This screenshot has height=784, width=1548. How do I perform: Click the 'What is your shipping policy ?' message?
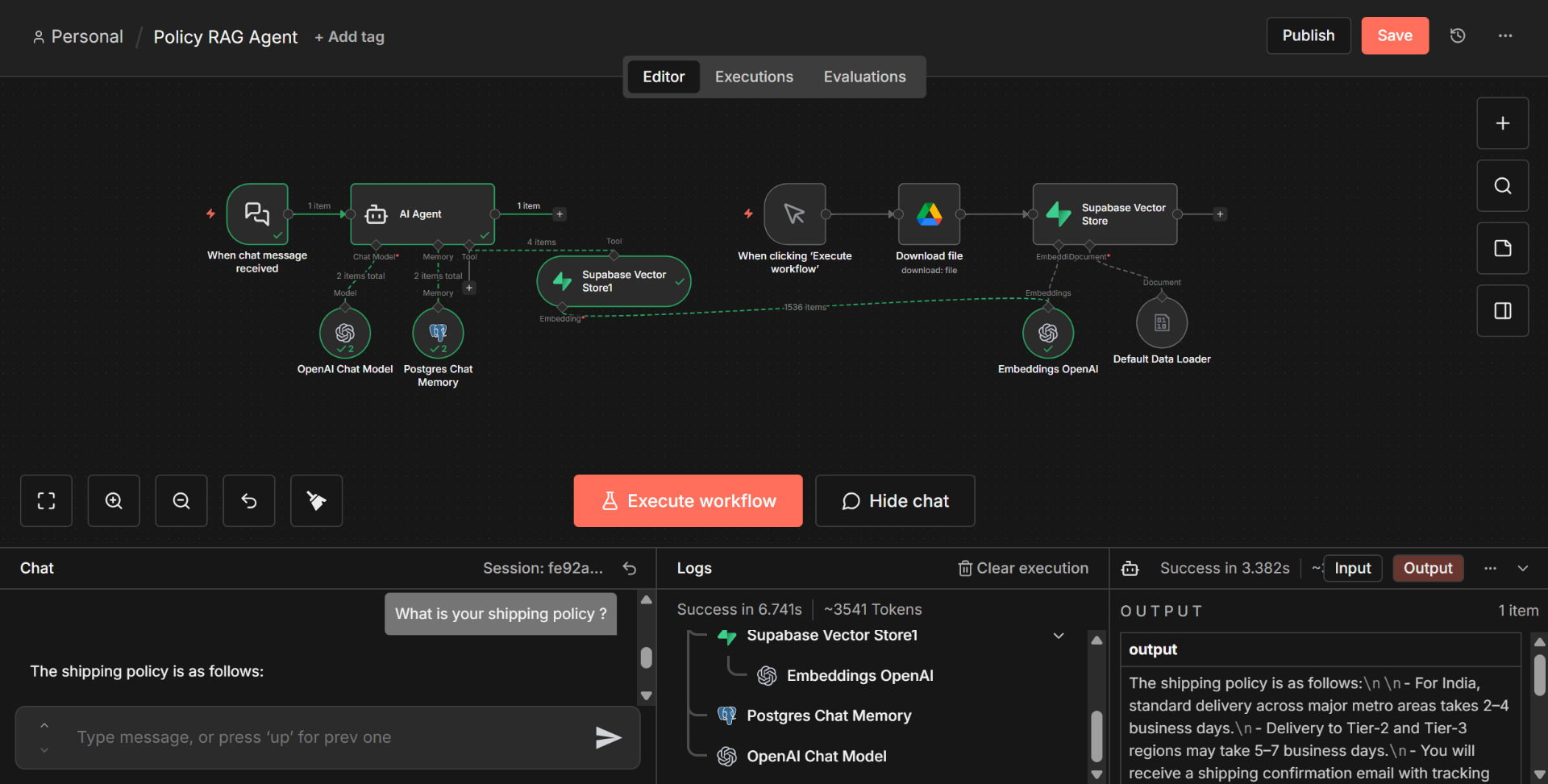501,614
